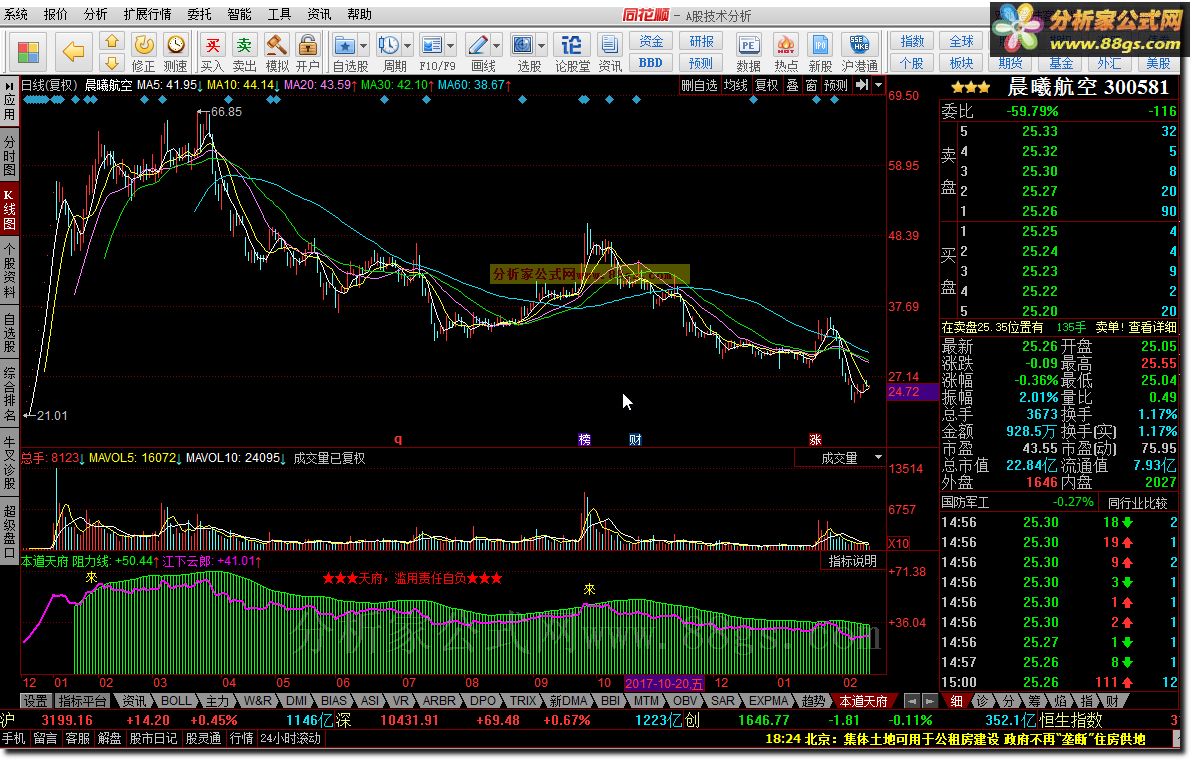
Task: Open the 测速 speed test icon
Action: click(176, 52)
